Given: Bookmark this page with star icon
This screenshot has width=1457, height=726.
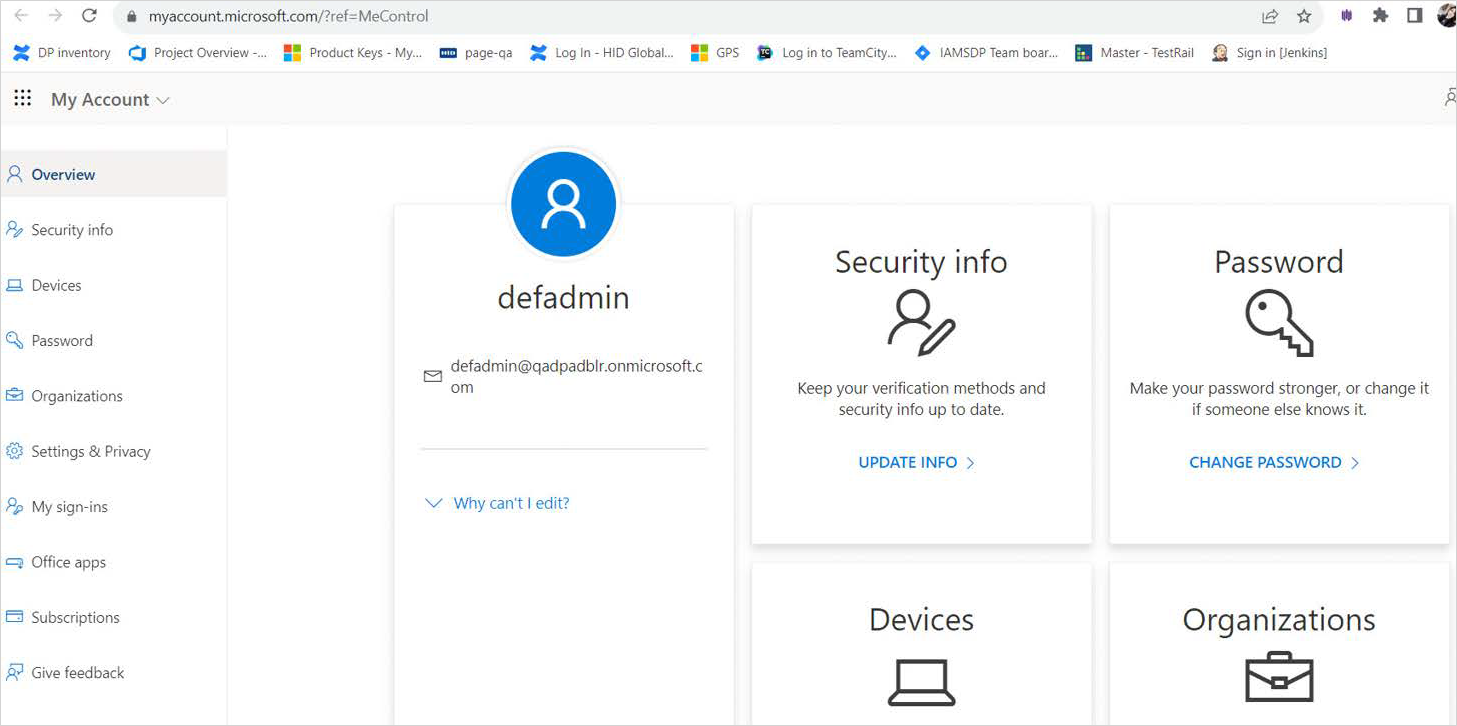Looking at the screenshot, I should tap(1304, 16).
